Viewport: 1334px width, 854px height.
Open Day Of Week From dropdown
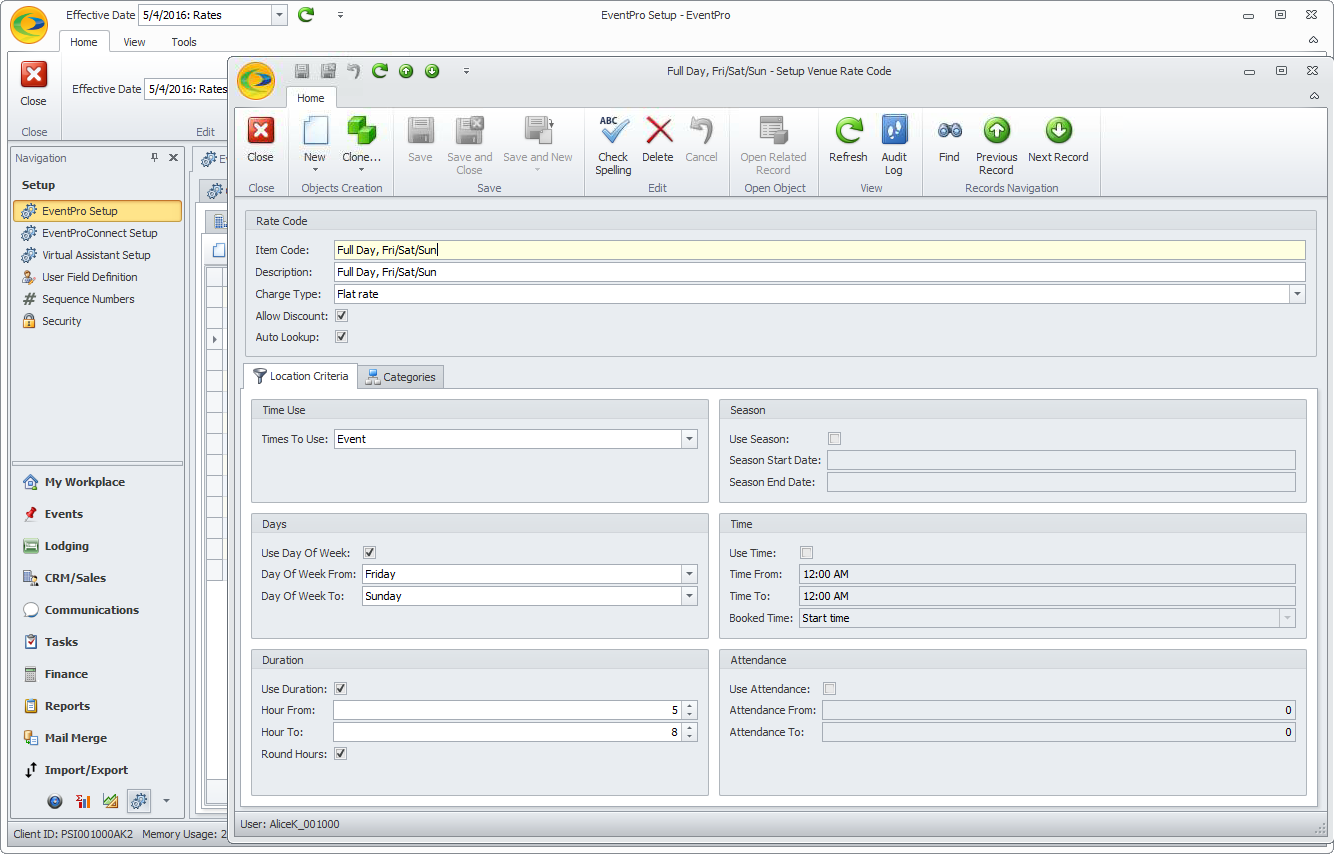coord(689,574)
